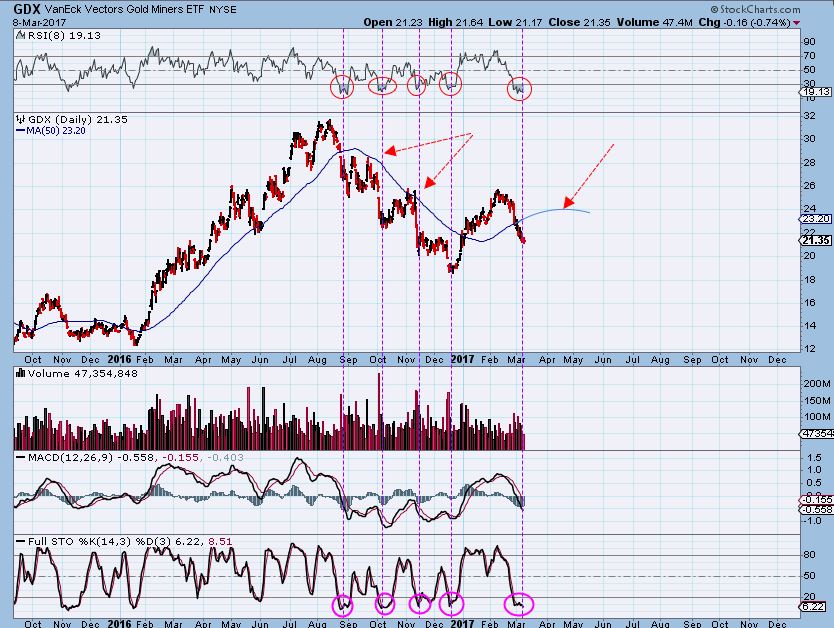Viewport: 834px width, 628px height.
Task: Click the MACD legend line marker
Action: (x=20, y=458)
